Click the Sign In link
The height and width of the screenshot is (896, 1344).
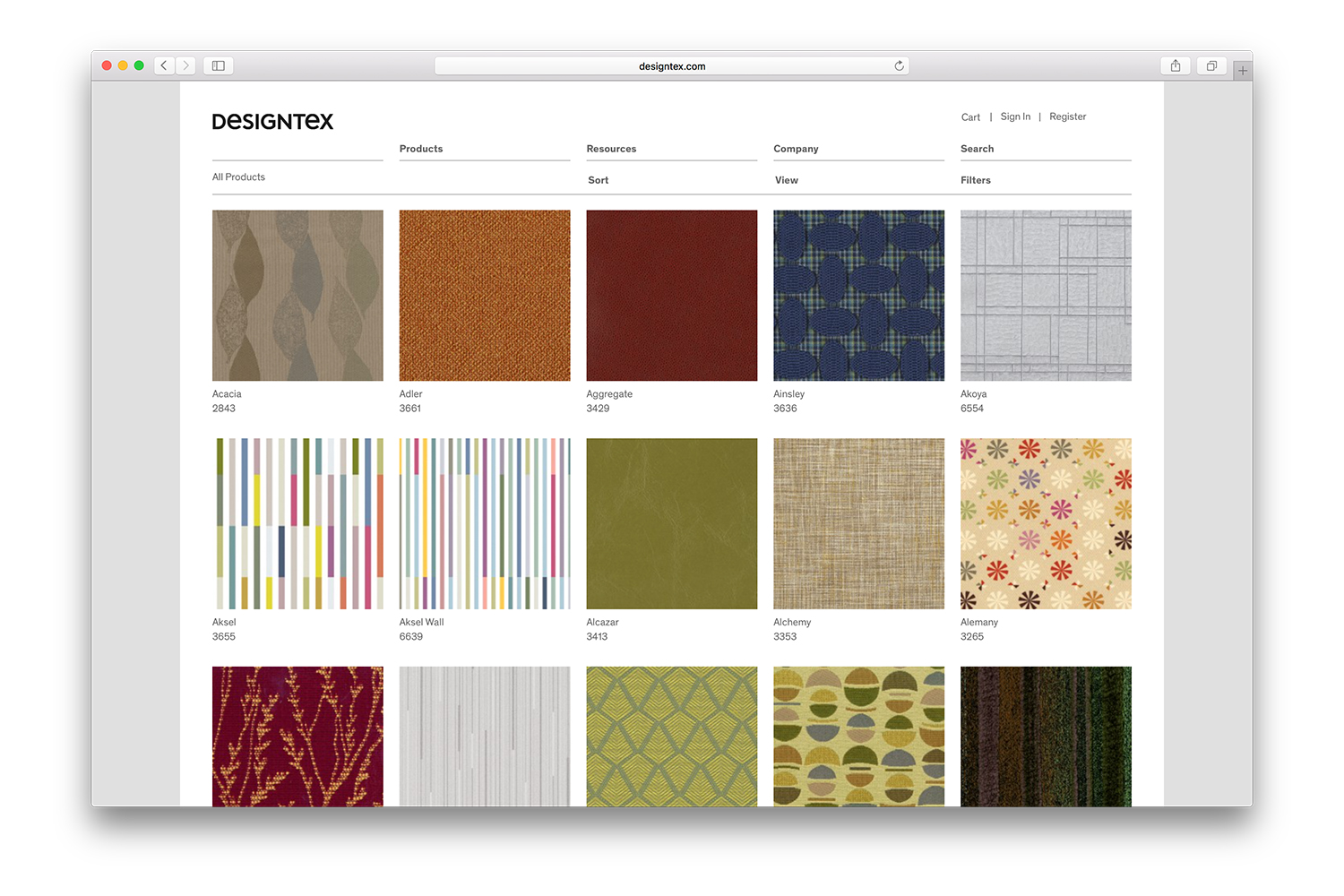coord(1015,116)
